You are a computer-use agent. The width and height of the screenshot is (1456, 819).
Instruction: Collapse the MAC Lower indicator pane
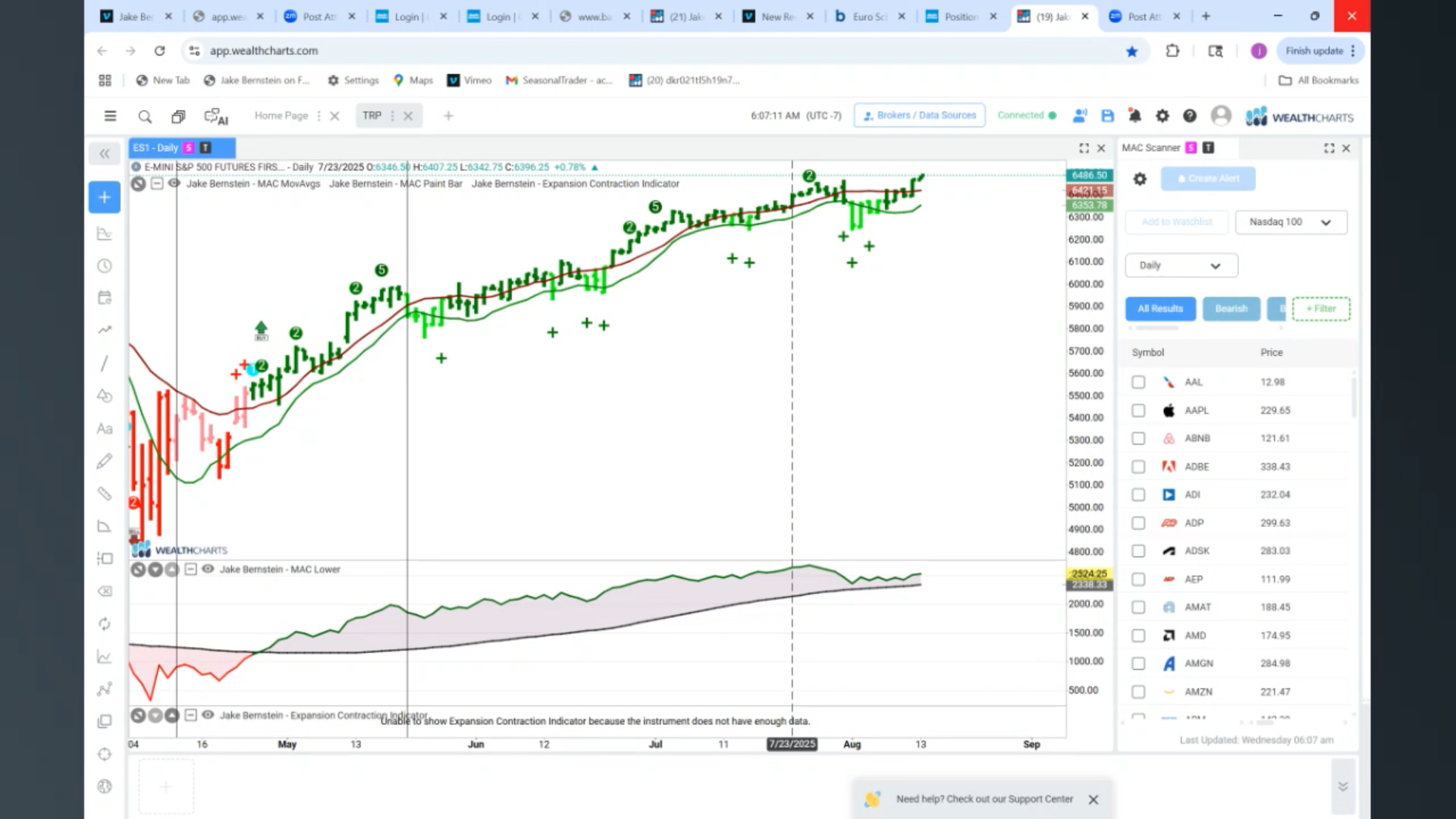[190, 569]
